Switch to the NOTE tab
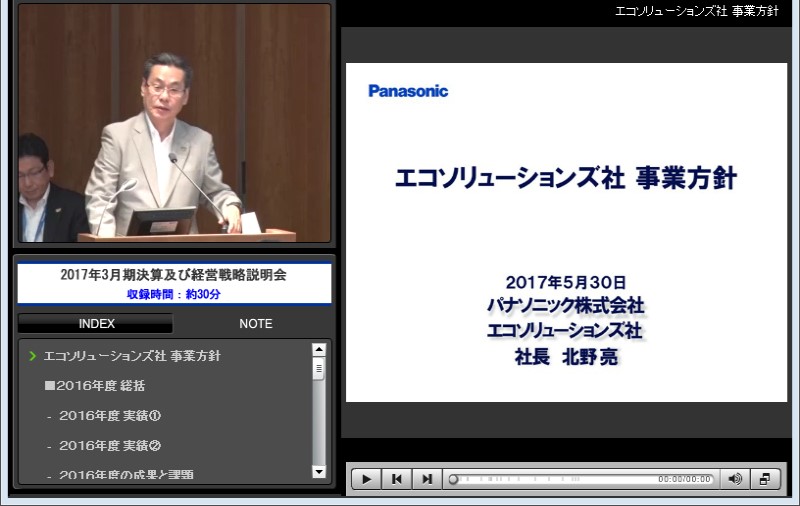The width and height of the screenshot is (800, 506). point(256,323)
